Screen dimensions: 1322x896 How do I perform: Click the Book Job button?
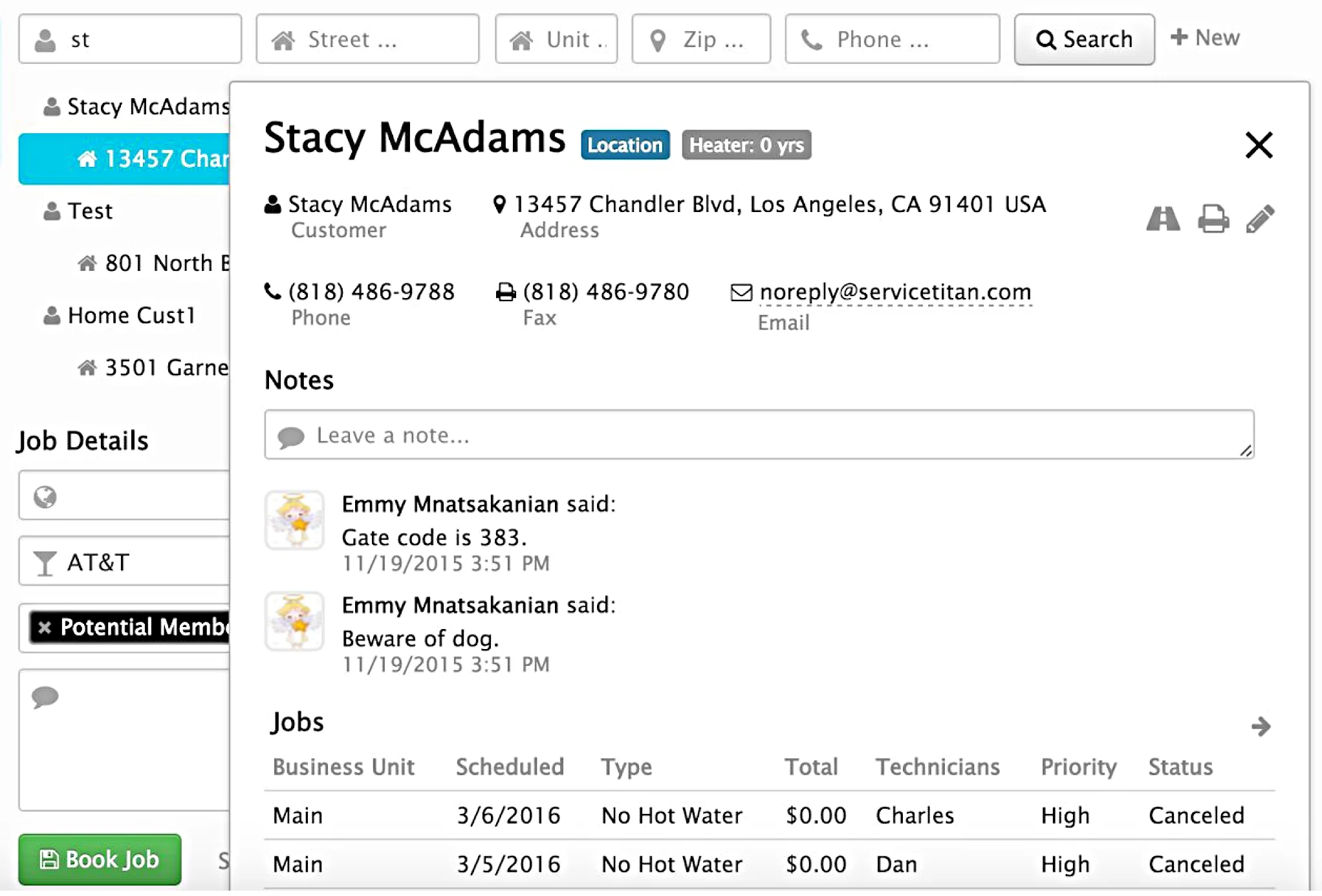pyautogui.click(x=100, y=859)
